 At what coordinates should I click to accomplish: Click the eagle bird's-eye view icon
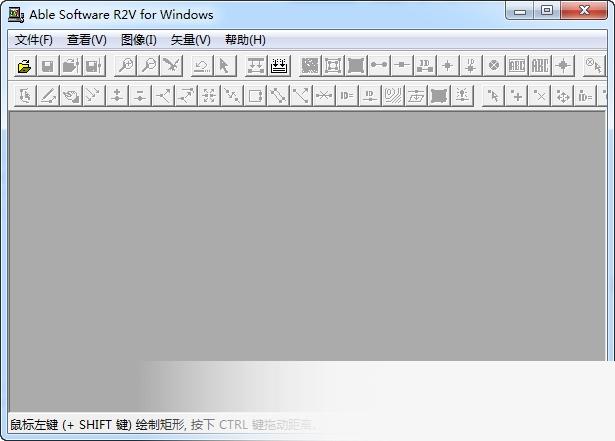(x=172, y=66)
